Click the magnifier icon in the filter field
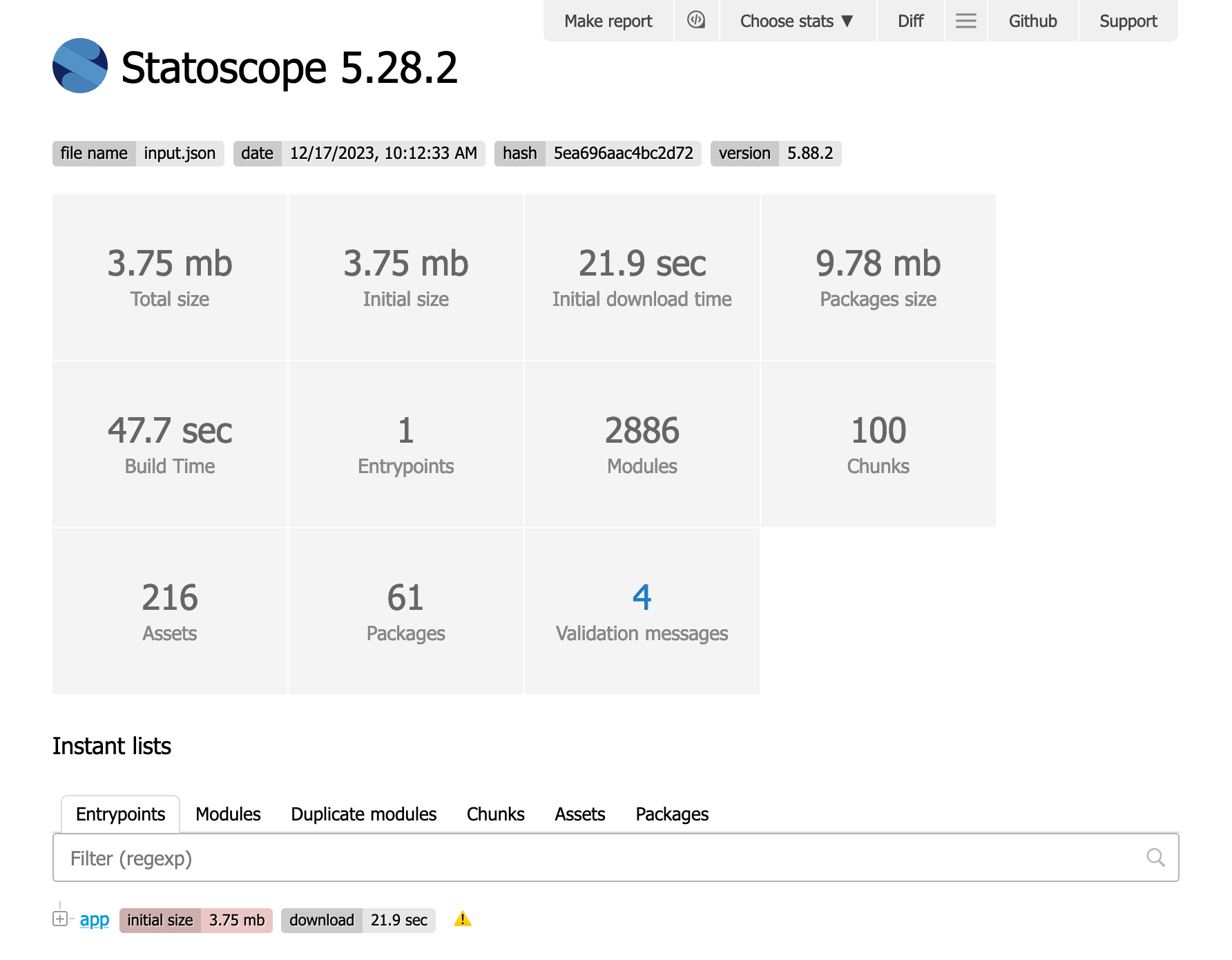Viewport: 1232px width, 960px height. [x=1155, y=857]
